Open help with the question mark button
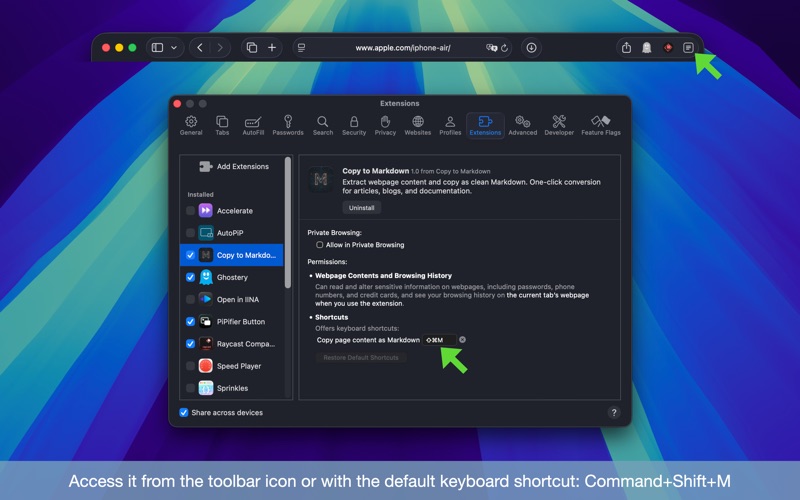800x500 pixels. click(x=614, y=412)
